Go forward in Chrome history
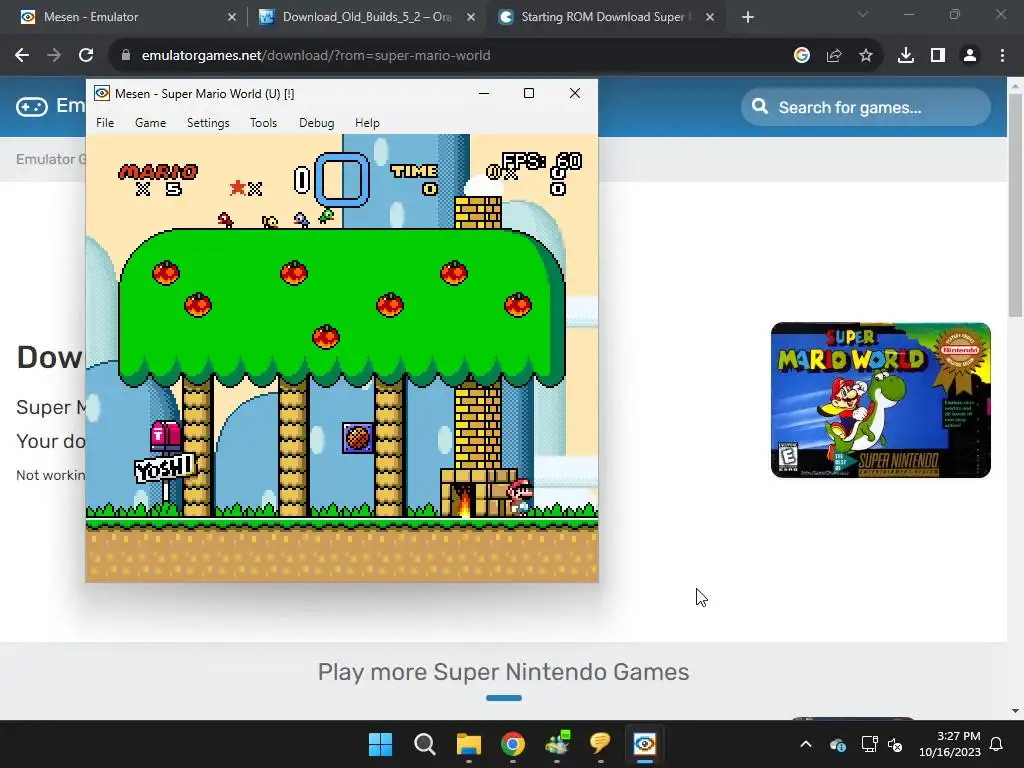Image resolution: width=1024 pixels, height=768 pixels. pos(54,56)
